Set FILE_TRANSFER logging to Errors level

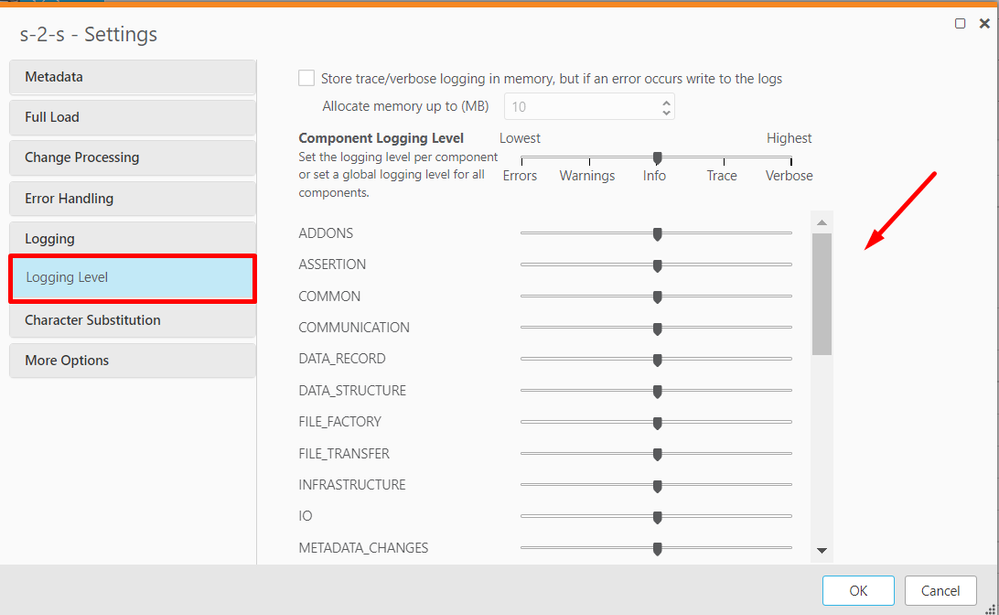tap(522, 453)
